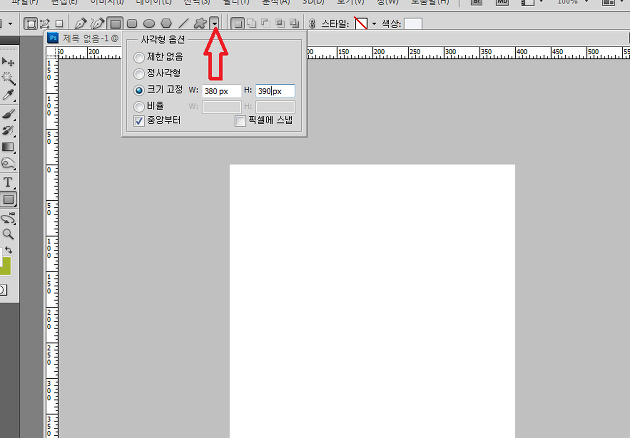Select the Rectangle shape tool in toolbox
This screenshot has height=438, width=630.
coord(8,199)
